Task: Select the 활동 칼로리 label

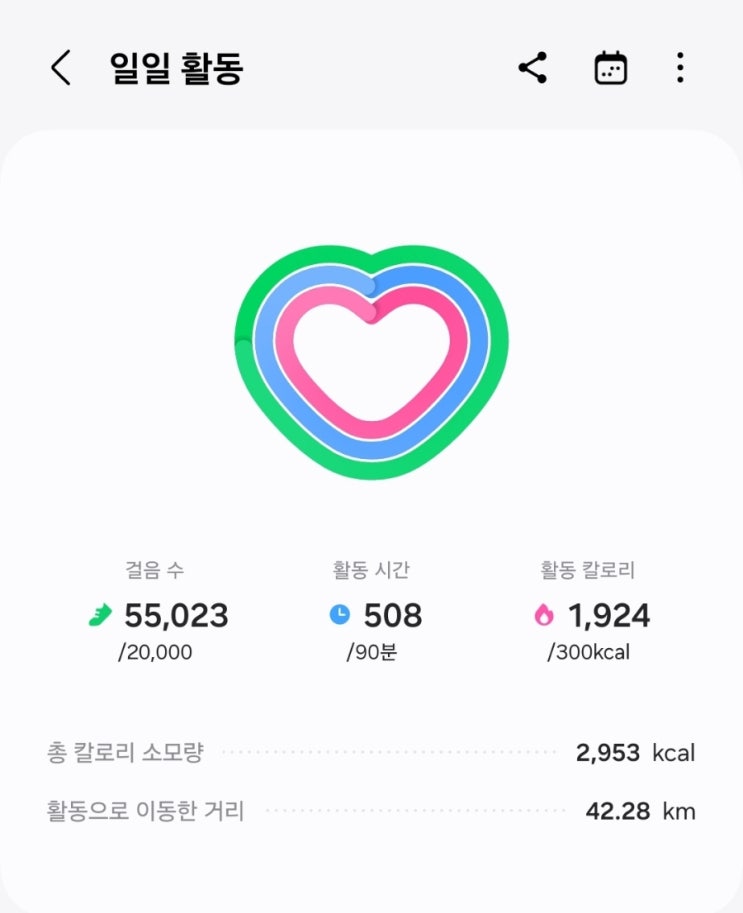Action: click(x=587, y=571)
